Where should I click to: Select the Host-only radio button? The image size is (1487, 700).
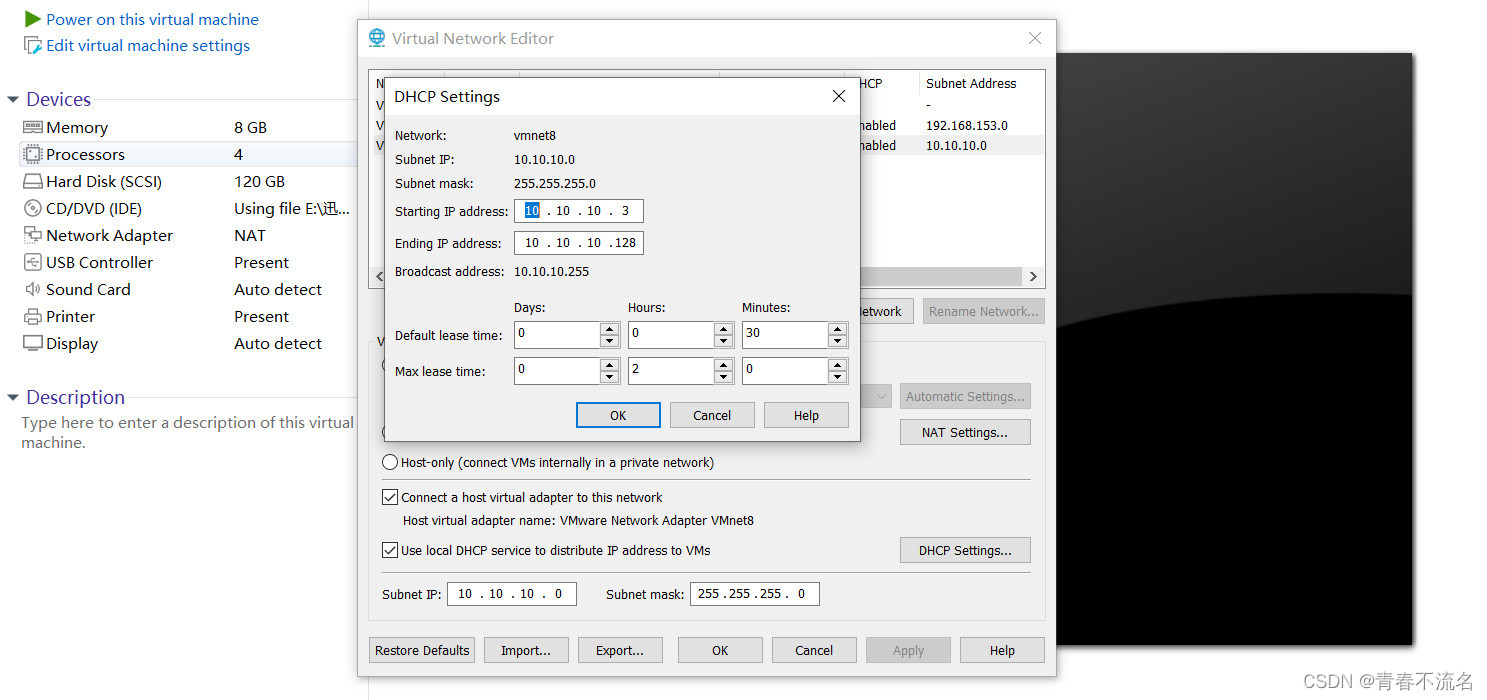(390, 462)
